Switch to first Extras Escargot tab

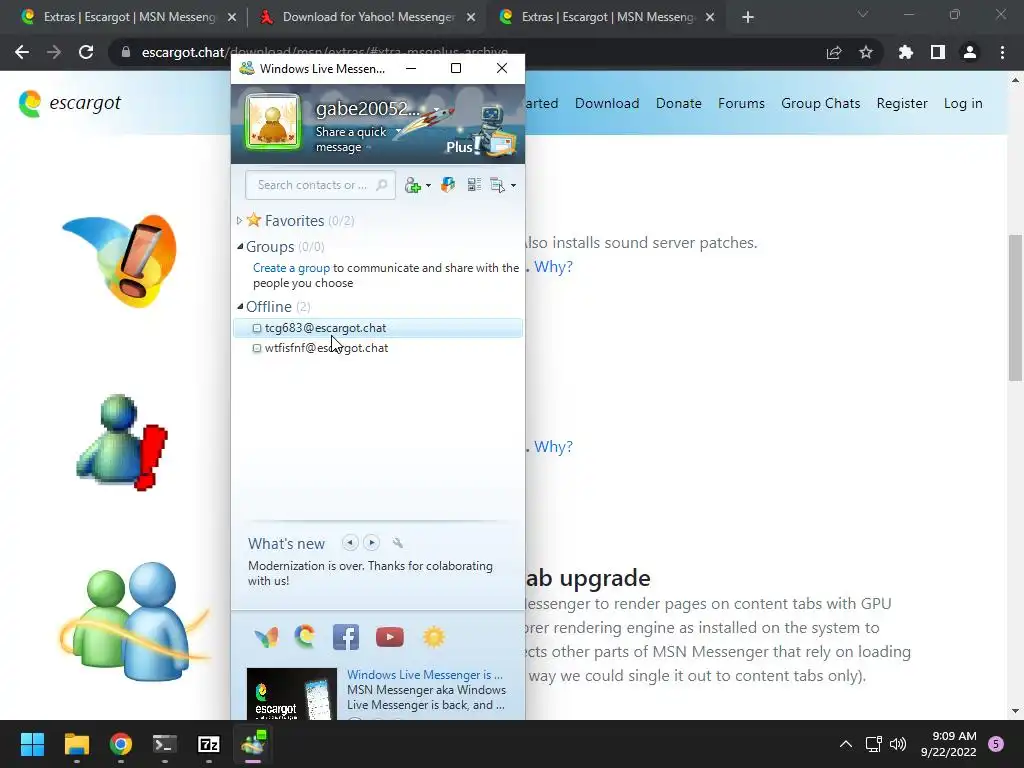tap(127, 17)
